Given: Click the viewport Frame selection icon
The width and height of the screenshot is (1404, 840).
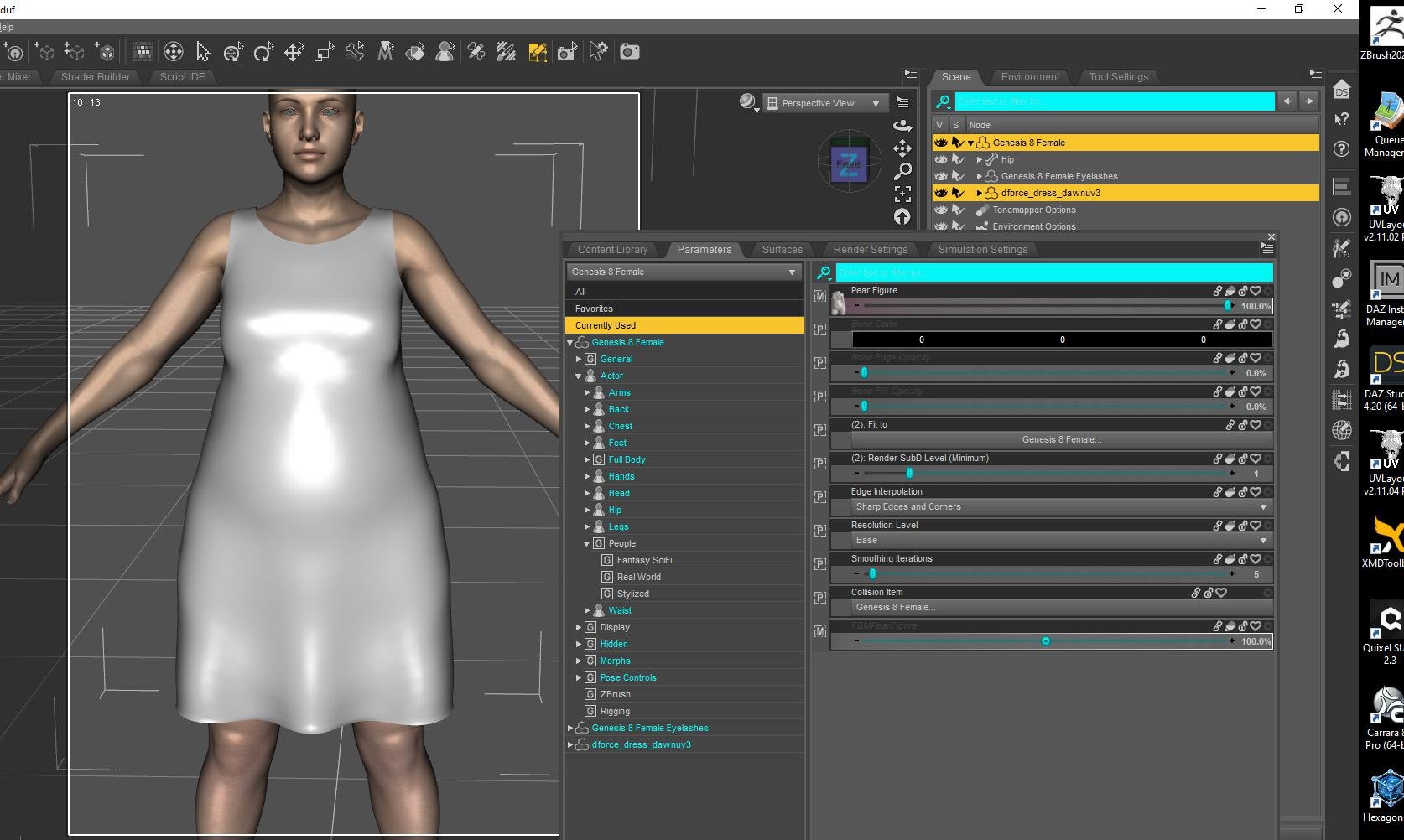Looking at the screenshot, I should click(902, 194).
